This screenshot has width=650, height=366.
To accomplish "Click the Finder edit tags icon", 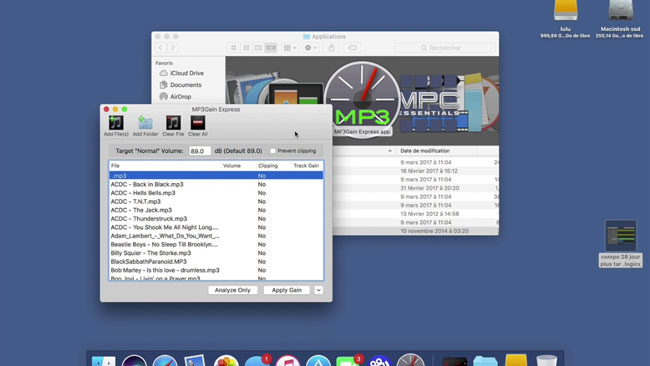I will click(352, 48).
